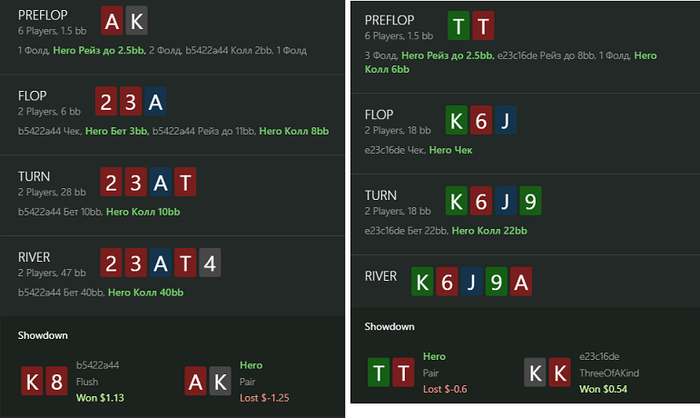The height and width of the screenshot is (418, 700).
Task: Select the gray 4 card on left river board
Action: click(x=210, y=263)
